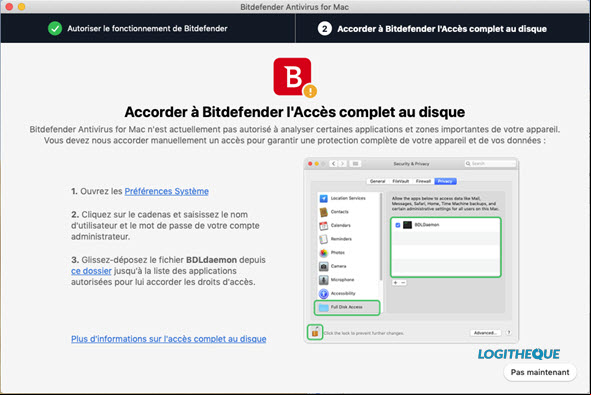Screen dimensions: 591x395
Task: Select Full Disk Access in the illustration sidebar
Action: pos(347,308)
